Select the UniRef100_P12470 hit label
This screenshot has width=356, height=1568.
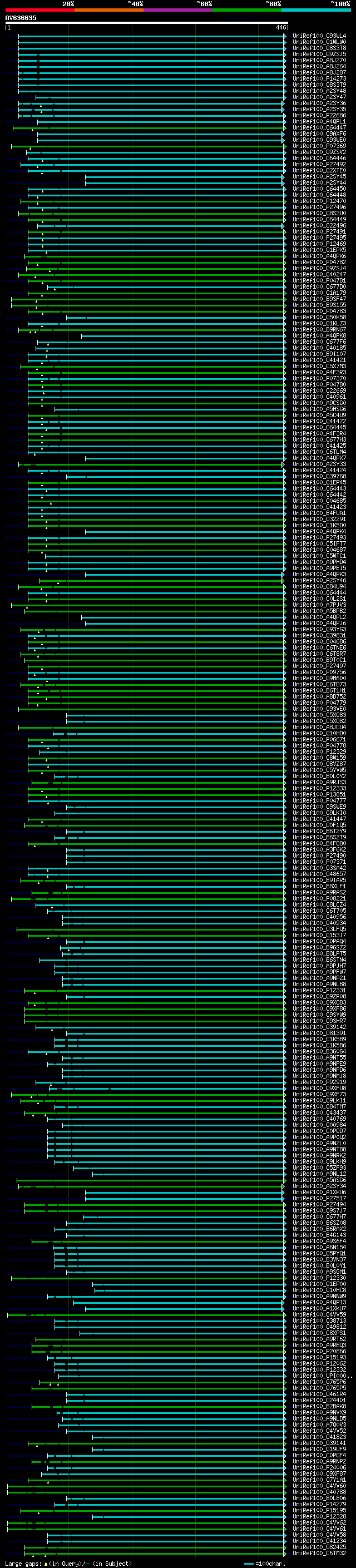point(319,201)
